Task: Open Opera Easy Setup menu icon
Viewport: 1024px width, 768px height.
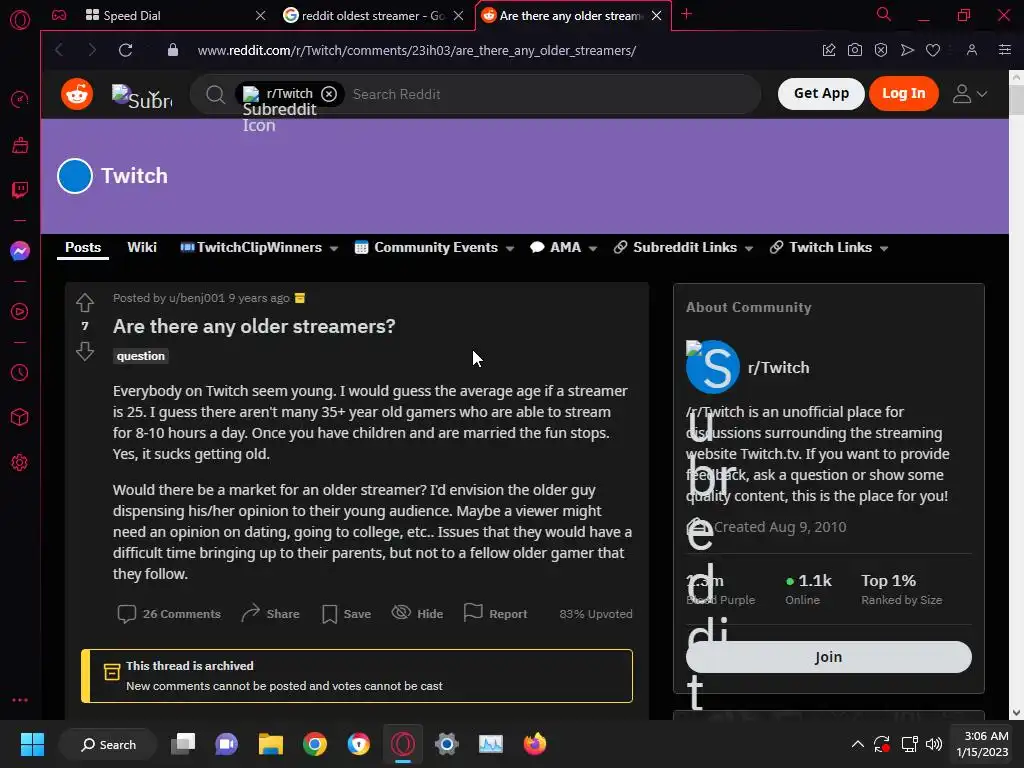Action: 1004,50
